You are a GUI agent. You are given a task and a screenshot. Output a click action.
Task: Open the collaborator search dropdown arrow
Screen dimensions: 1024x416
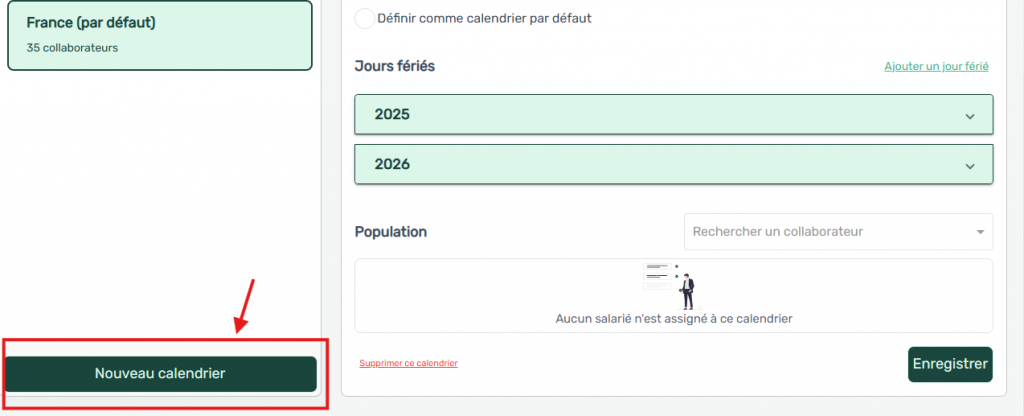pos(980,232)
